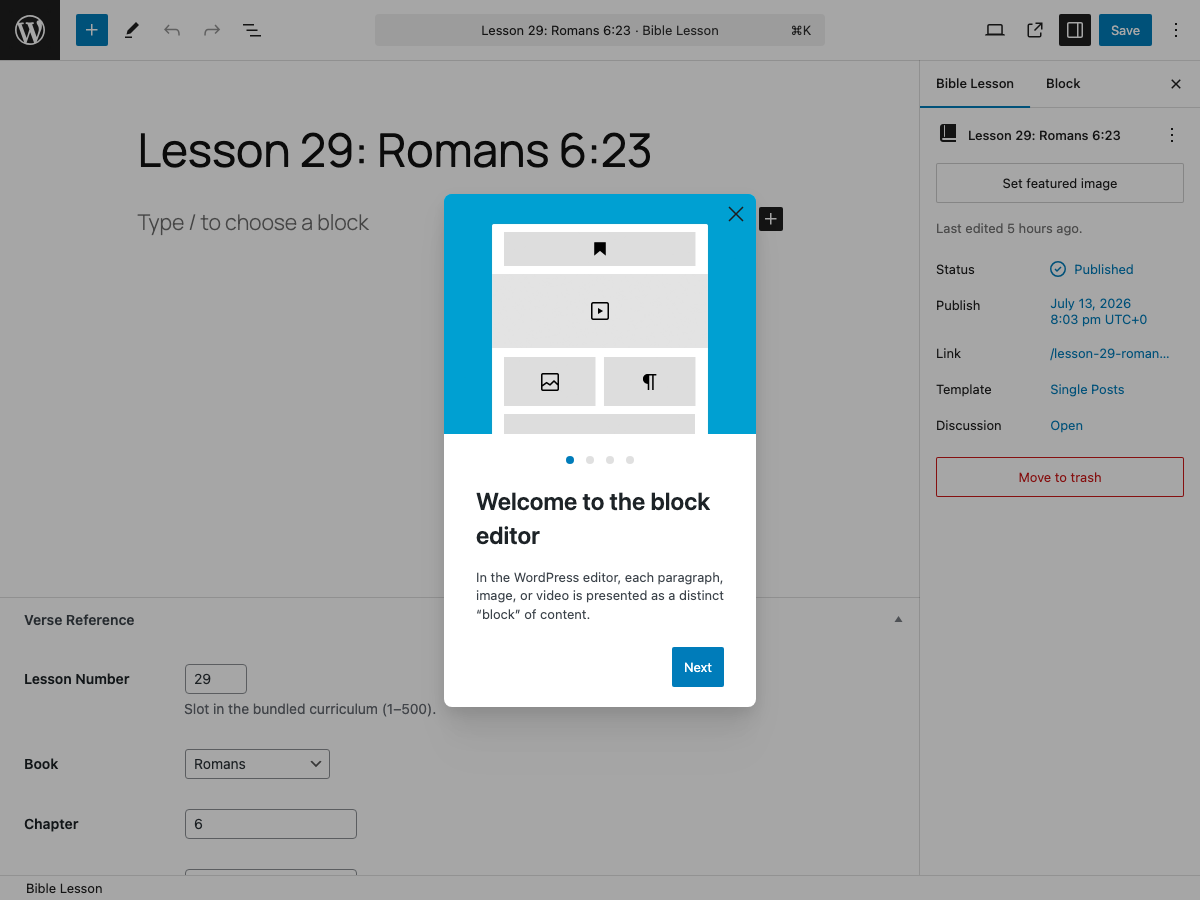
Task: Select the pencil Tools icon
Action: (131, 30)
